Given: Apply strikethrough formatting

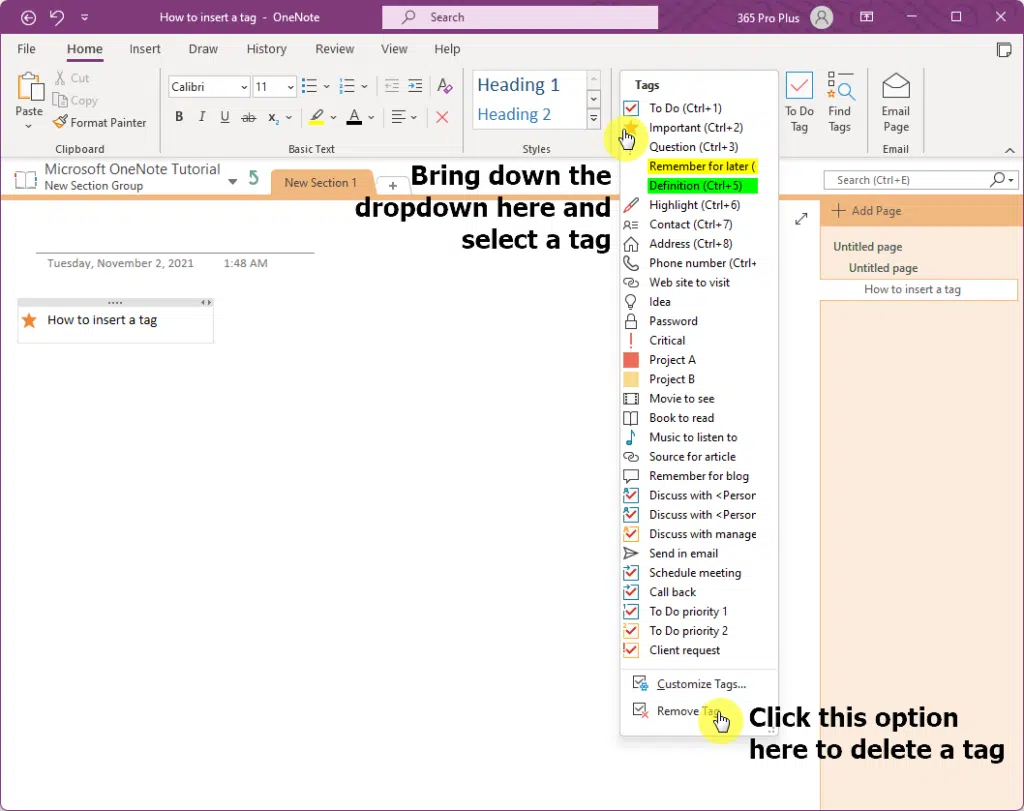Looking at the screenshot, I should pyautogui.click(x=249, y=118).
